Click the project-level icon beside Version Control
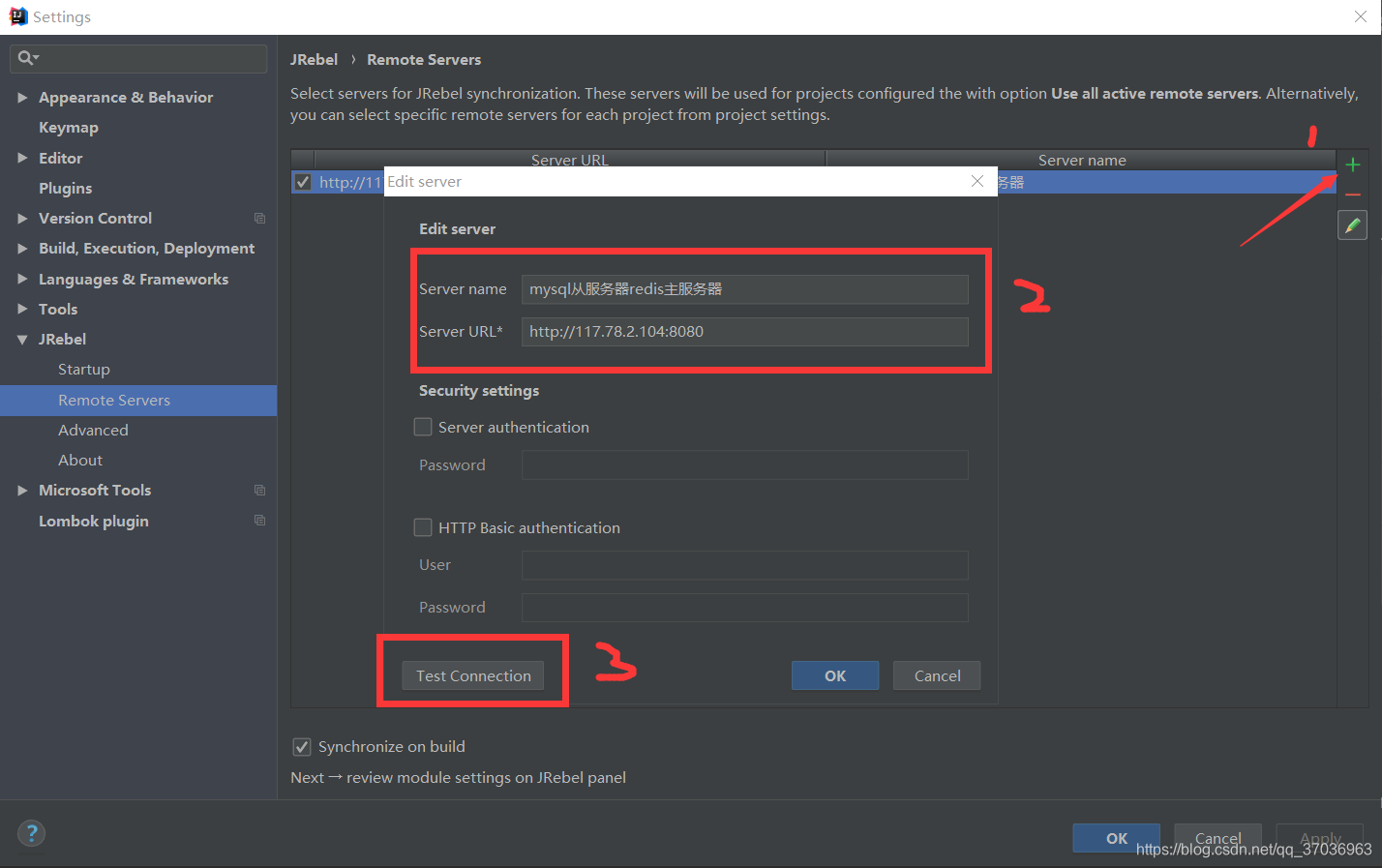1382x868 pixels. point(259,218)
